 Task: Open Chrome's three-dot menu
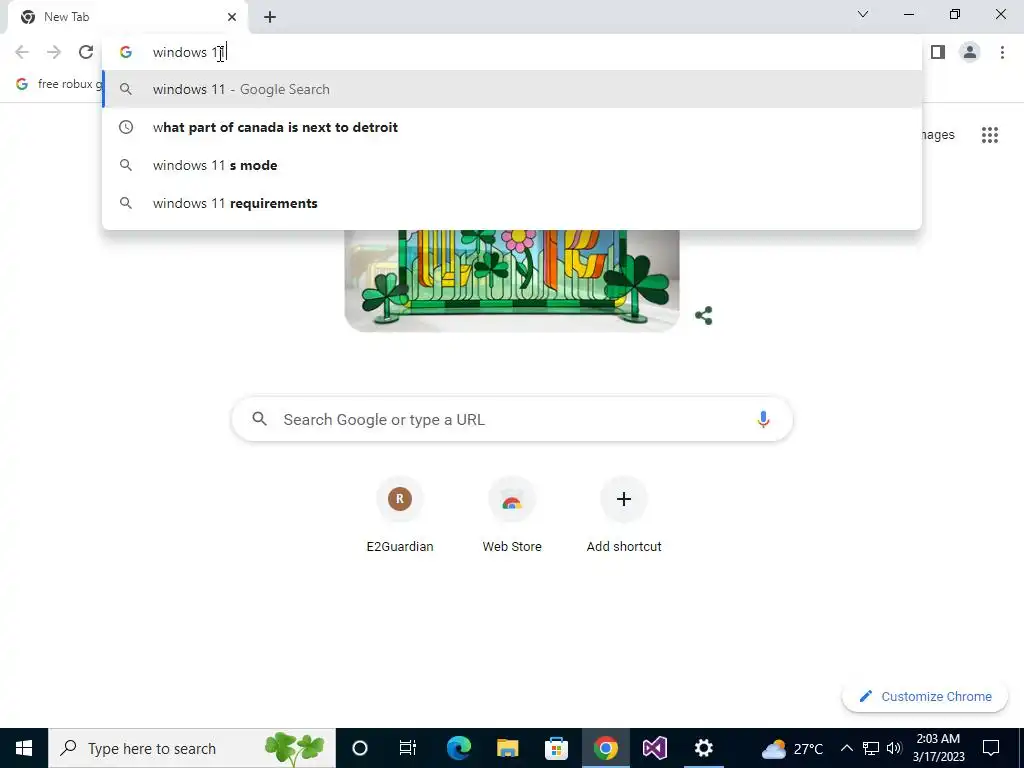pos(1002,52)
